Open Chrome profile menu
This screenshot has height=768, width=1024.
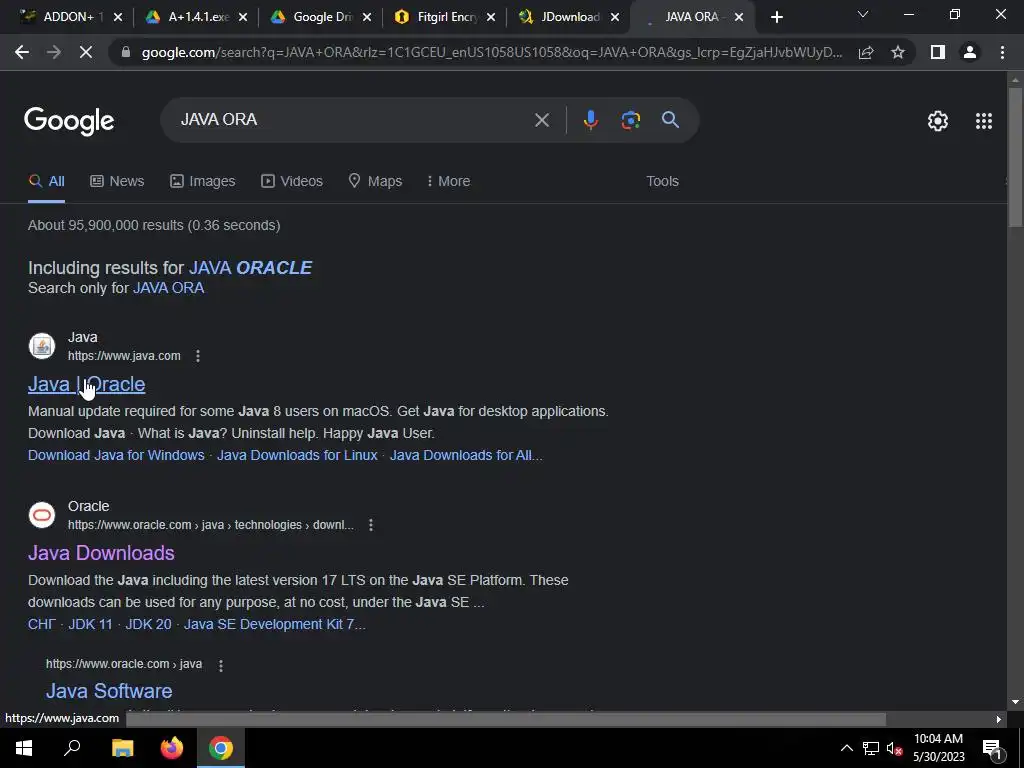970,52
